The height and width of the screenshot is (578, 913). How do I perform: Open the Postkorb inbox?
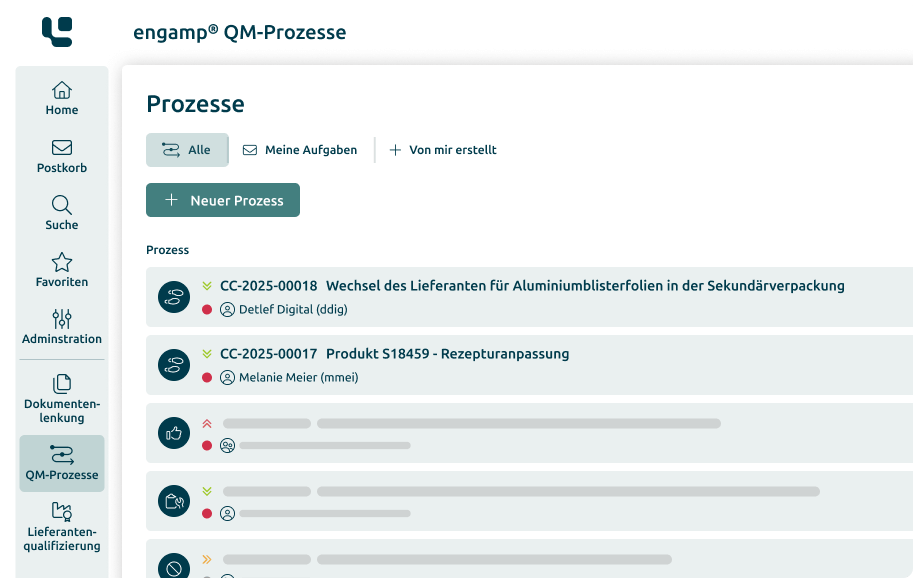(62, 156)
